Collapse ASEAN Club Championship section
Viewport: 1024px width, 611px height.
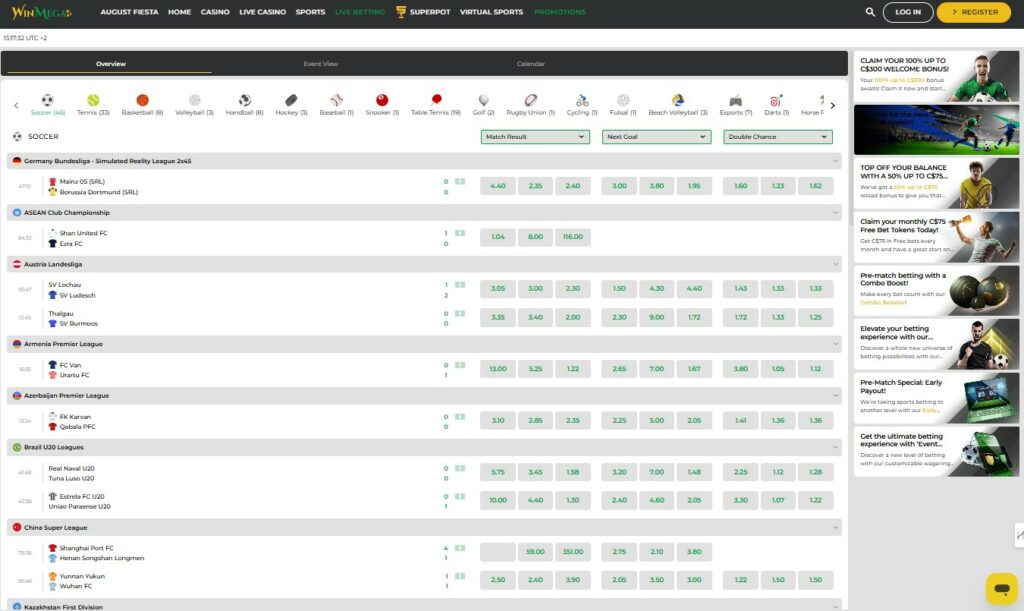coord(835,212)
